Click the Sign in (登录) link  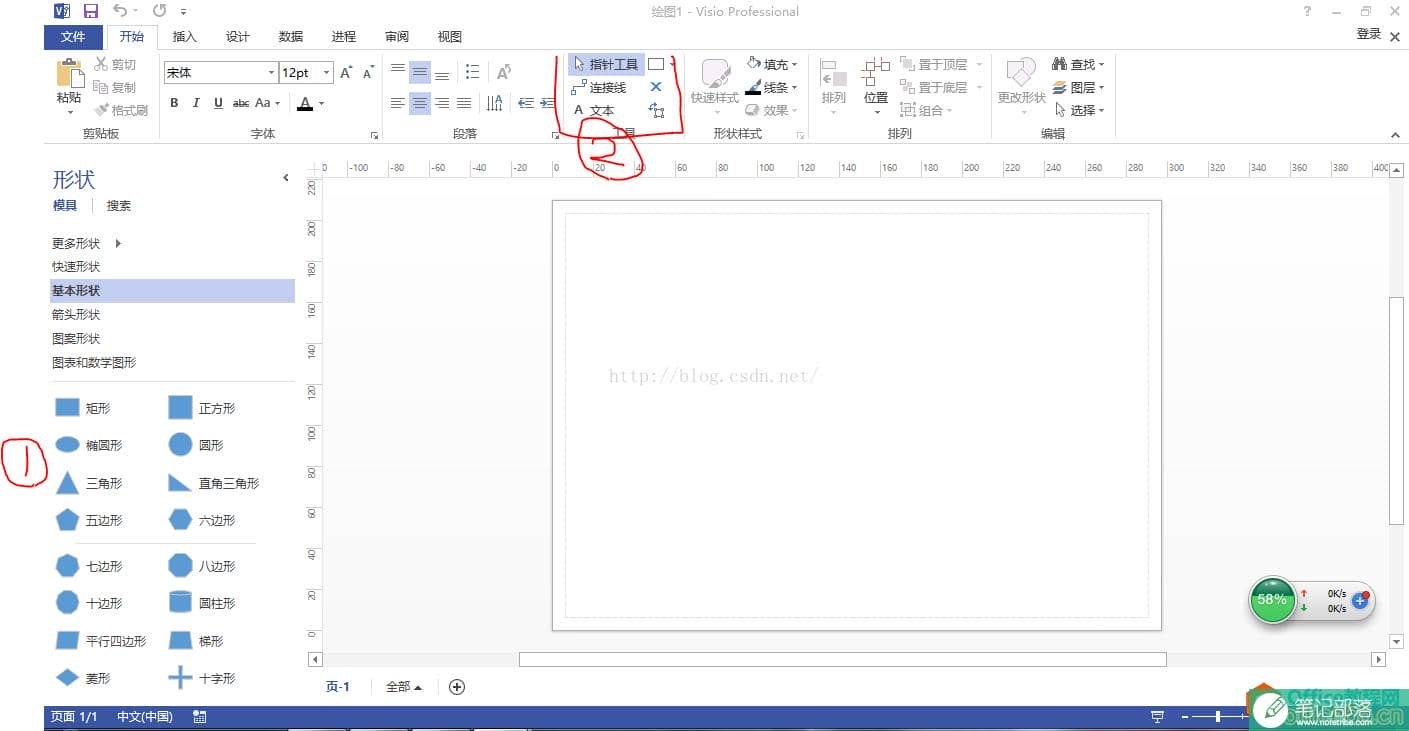(x=1369, y=34)
